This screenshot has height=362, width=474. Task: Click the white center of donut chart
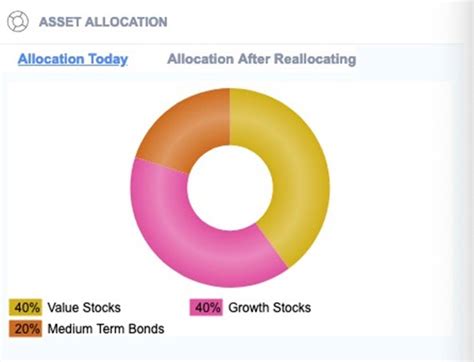[x=230, y=188]
